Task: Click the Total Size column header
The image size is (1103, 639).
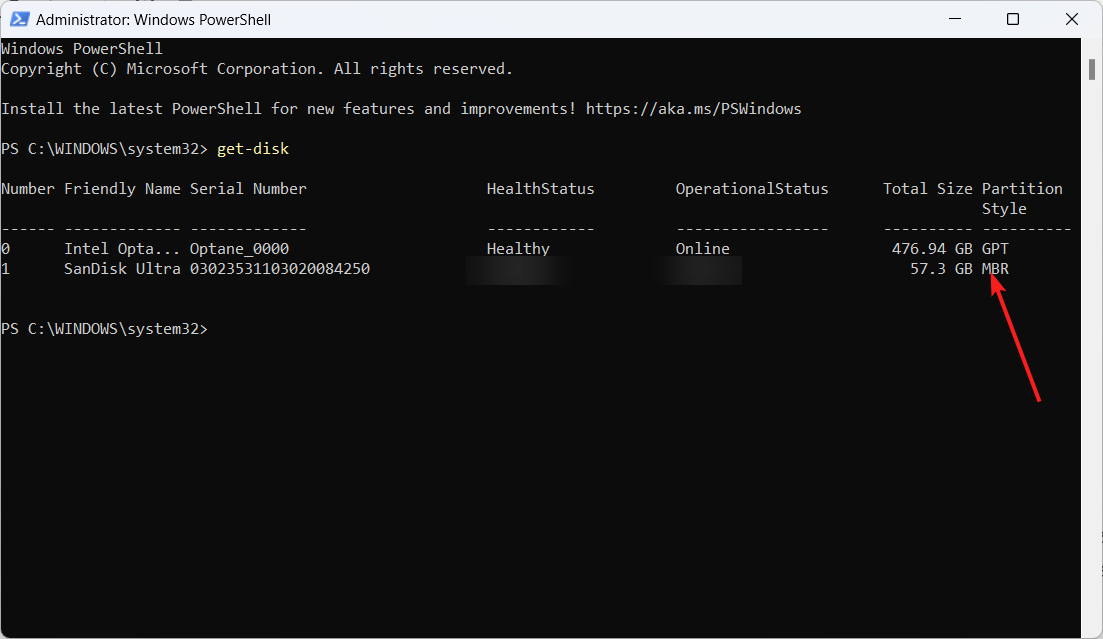Action: [927, 188]
